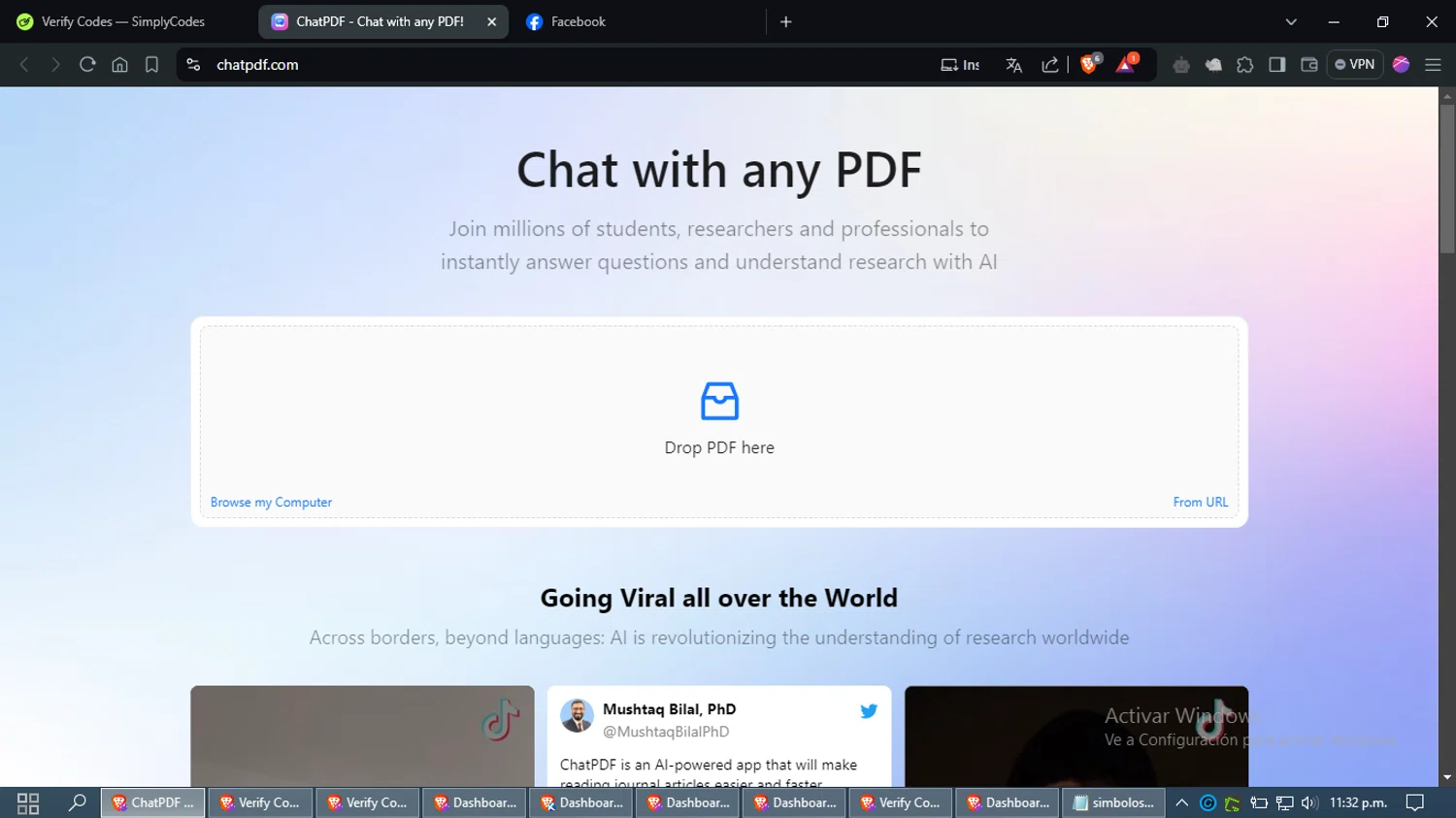The image size is (1456, 818).
Task: Open the right TikTok video card
Action: [x=1076, y=736]
